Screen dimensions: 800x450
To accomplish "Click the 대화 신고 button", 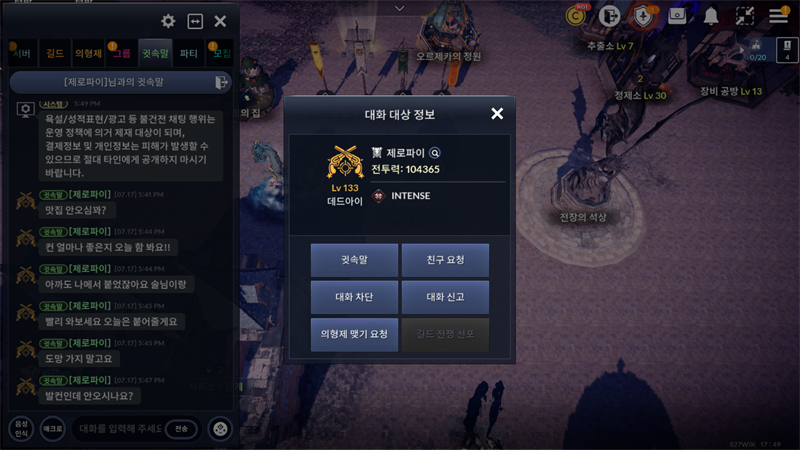I will pos(445,297).
